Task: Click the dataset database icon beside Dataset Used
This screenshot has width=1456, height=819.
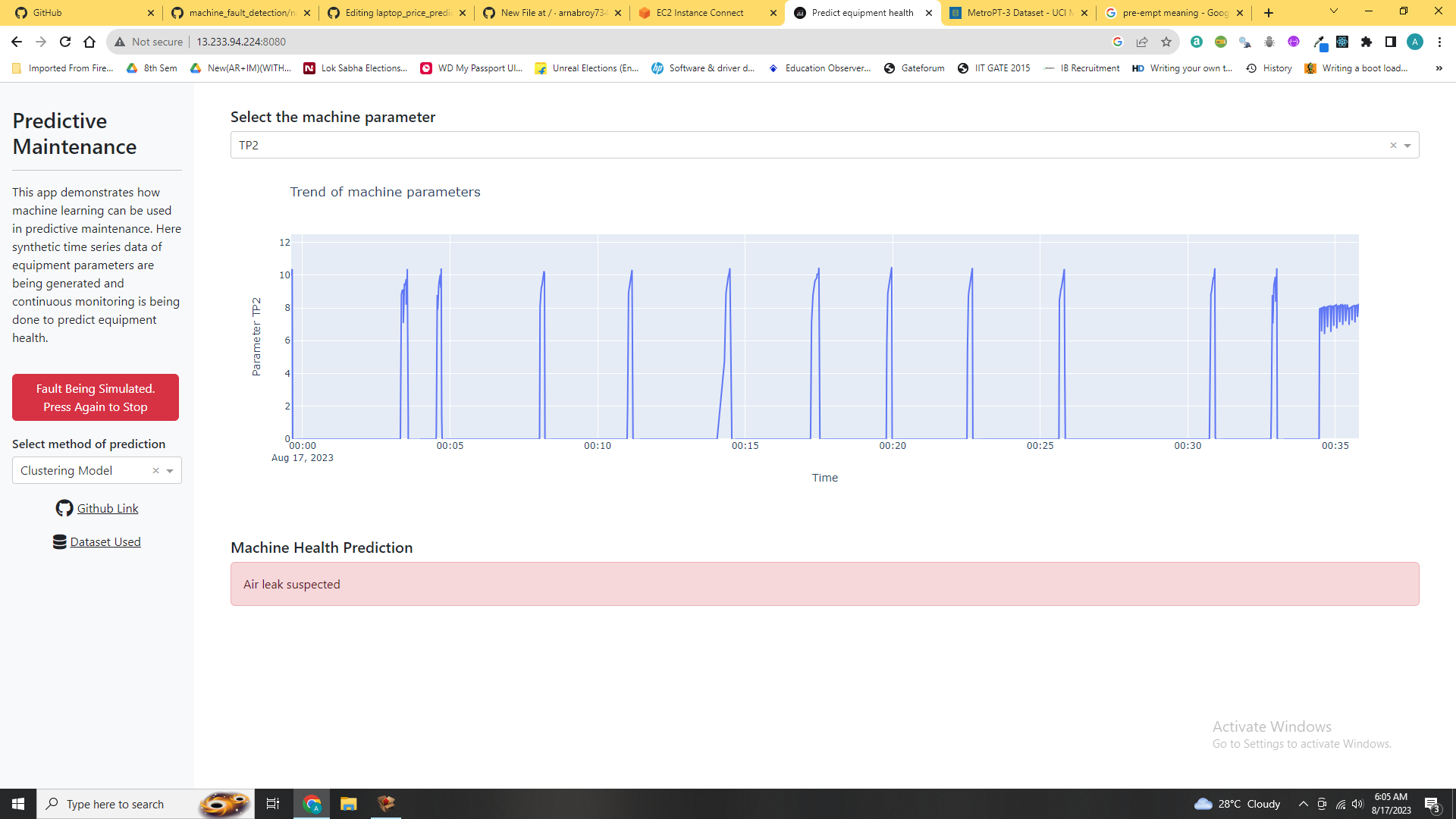Action: click(59, 541)
